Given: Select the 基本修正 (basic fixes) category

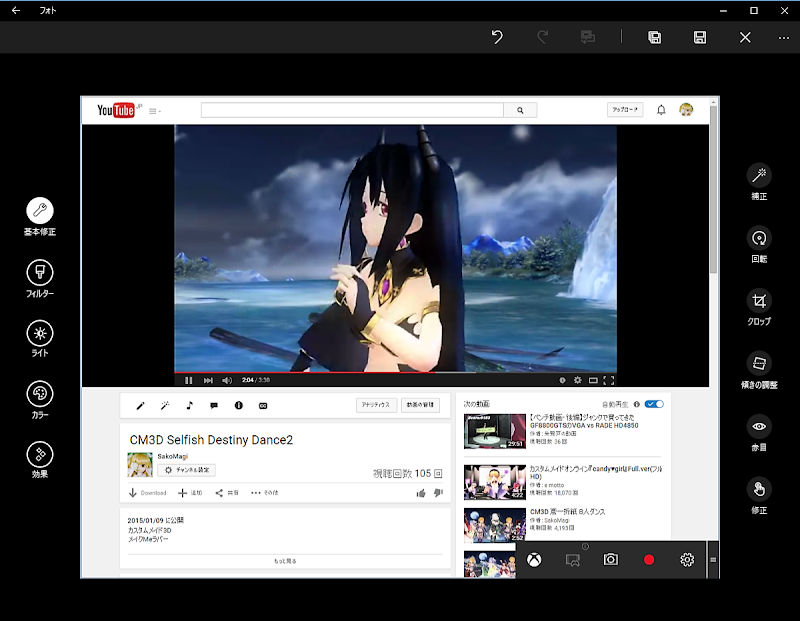Looking at the screenshot, I should pyautogui.click(x=40, y=211).
